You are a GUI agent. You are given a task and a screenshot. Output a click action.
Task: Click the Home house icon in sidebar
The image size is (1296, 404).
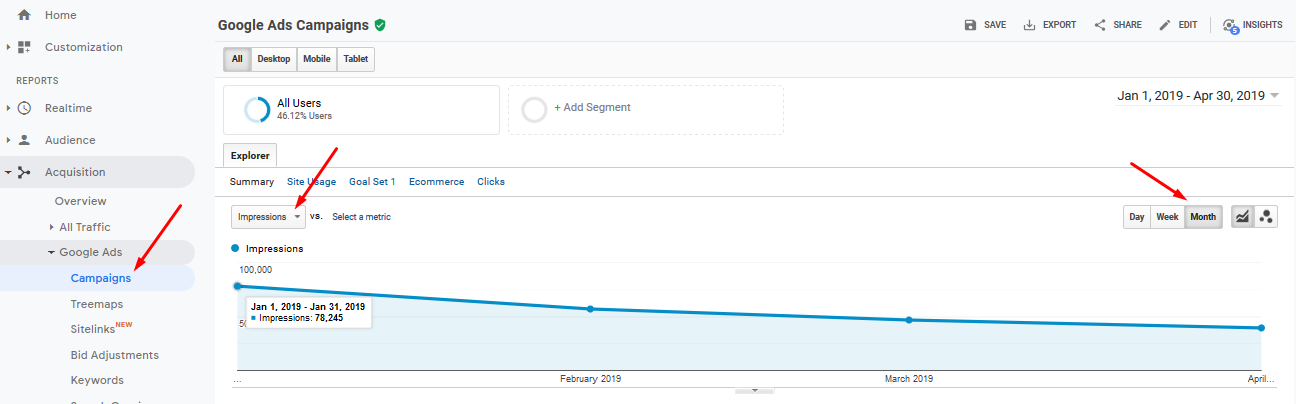[25, 15]
